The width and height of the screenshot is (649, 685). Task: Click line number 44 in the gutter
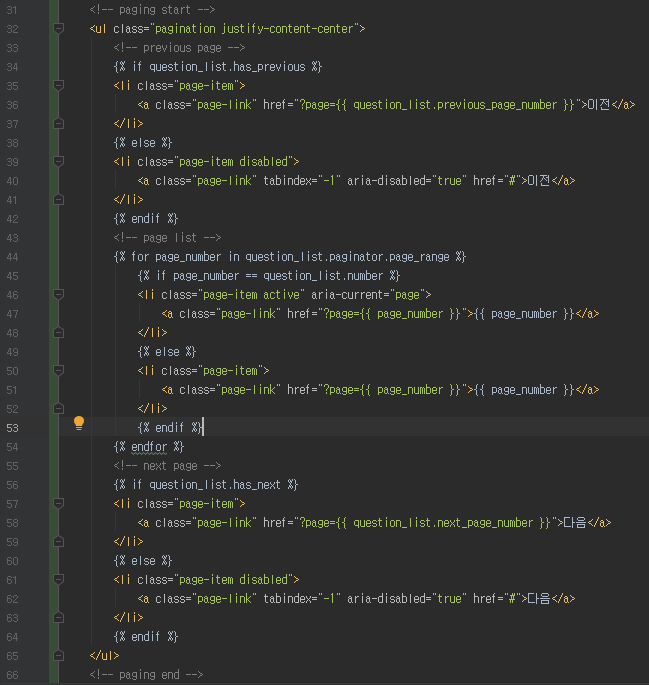(x=12, y=257)
